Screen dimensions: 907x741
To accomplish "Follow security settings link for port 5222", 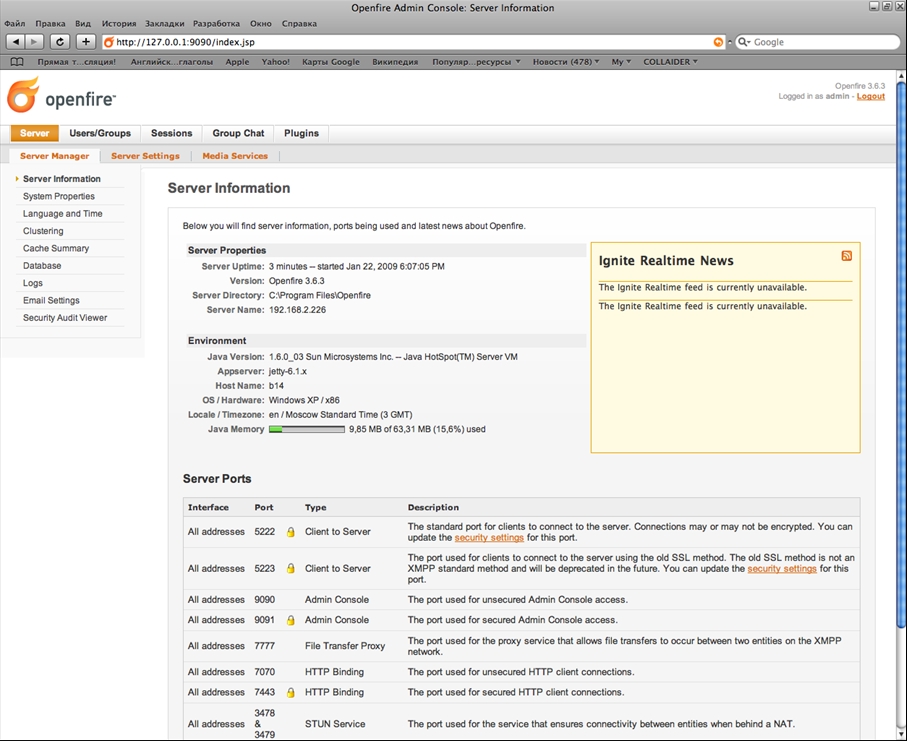I will click(x=489, y=537).
